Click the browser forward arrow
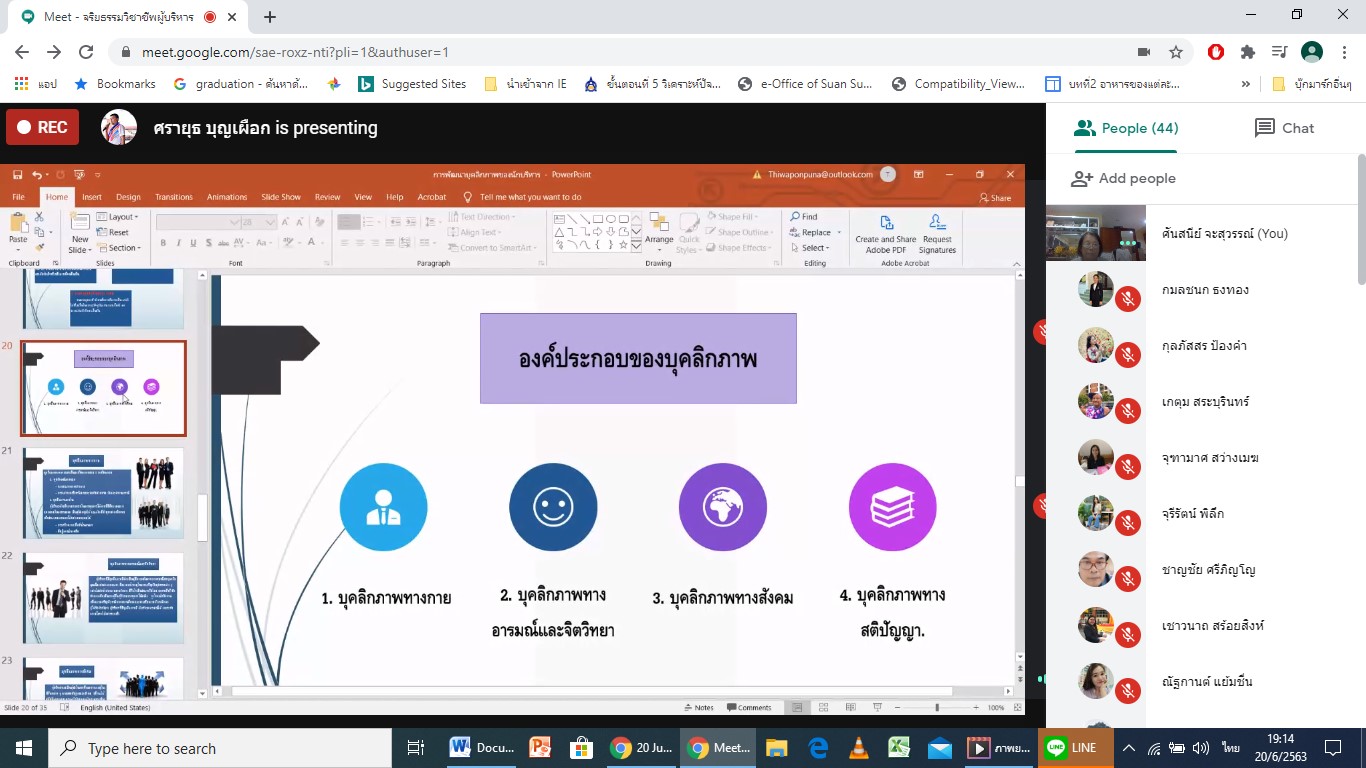The height and width of the screenshot is (768, 1366). [54, 52]
